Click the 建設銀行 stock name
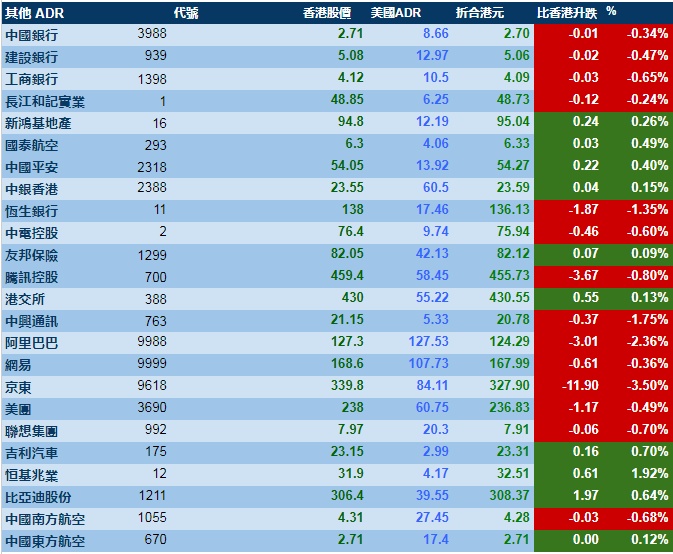 (31, 57)
